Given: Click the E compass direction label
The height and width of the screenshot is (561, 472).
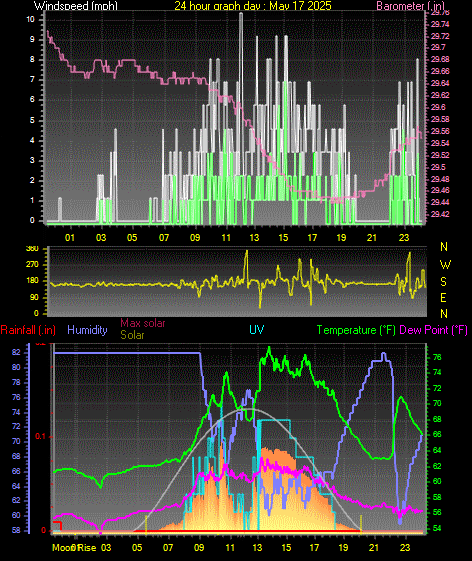Looking at the screenshot, I should tap(443, 298).
